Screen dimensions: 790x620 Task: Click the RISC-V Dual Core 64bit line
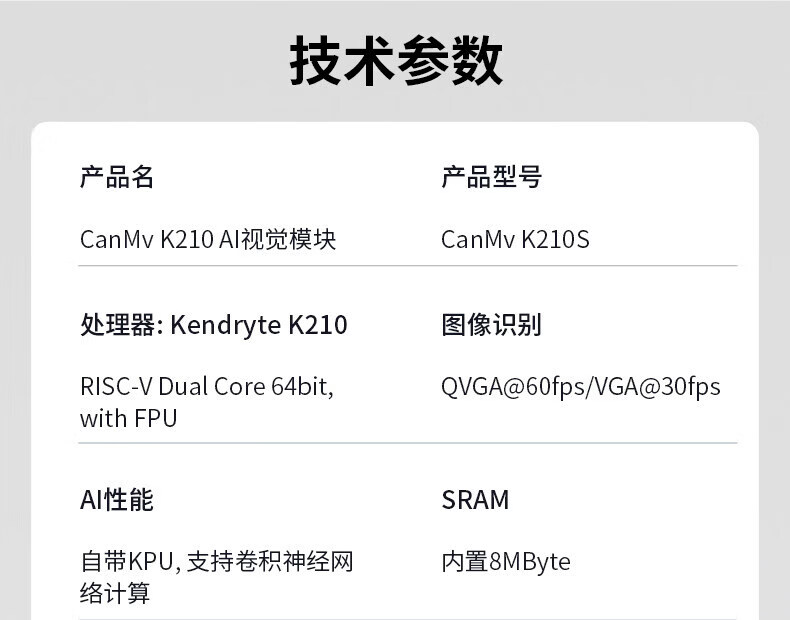point(206,387)
